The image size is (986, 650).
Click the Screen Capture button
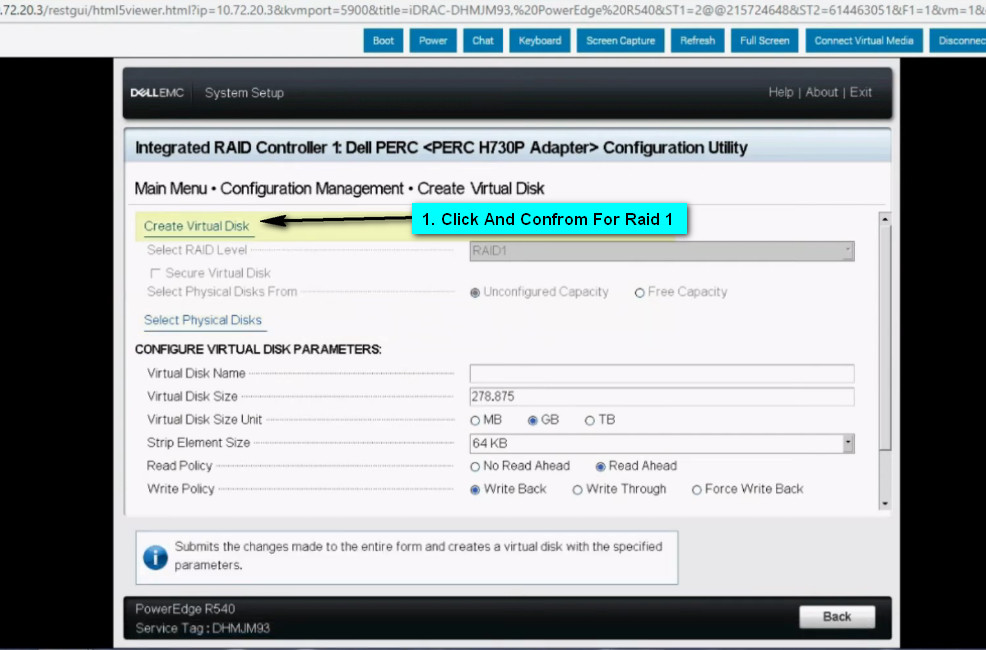[620, 41]
